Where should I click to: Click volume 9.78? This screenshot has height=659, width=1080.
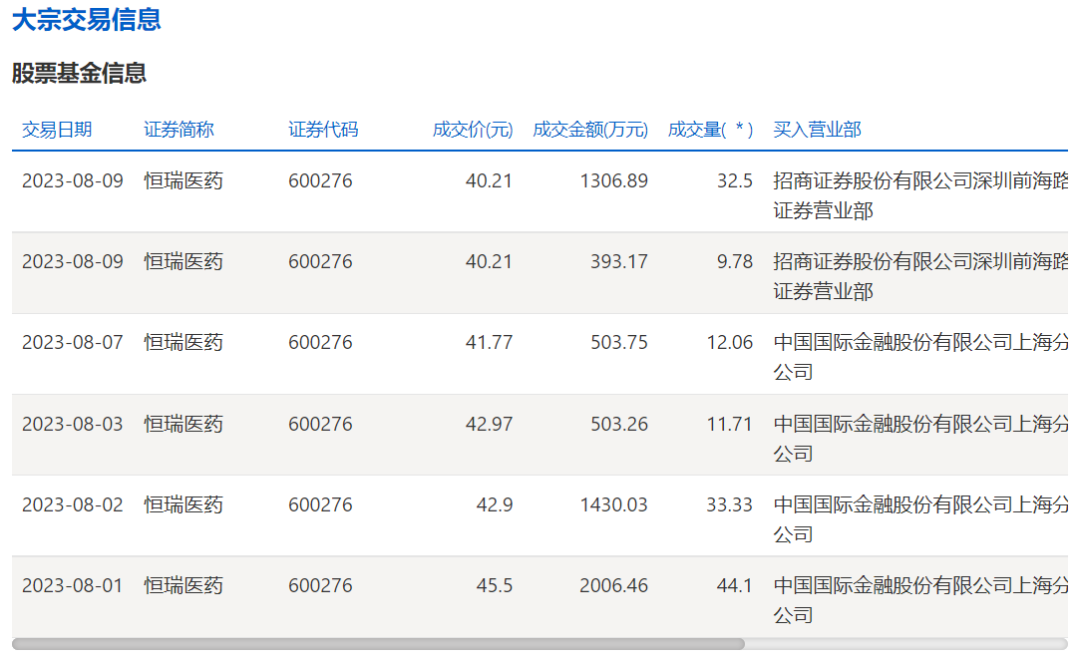(735, 262)
